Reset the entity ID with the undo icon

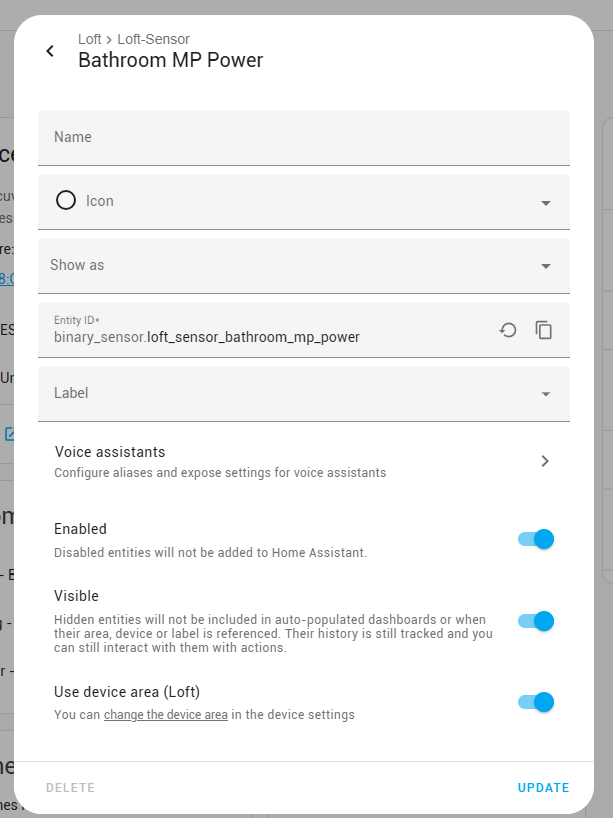click(x=507, y=329)
